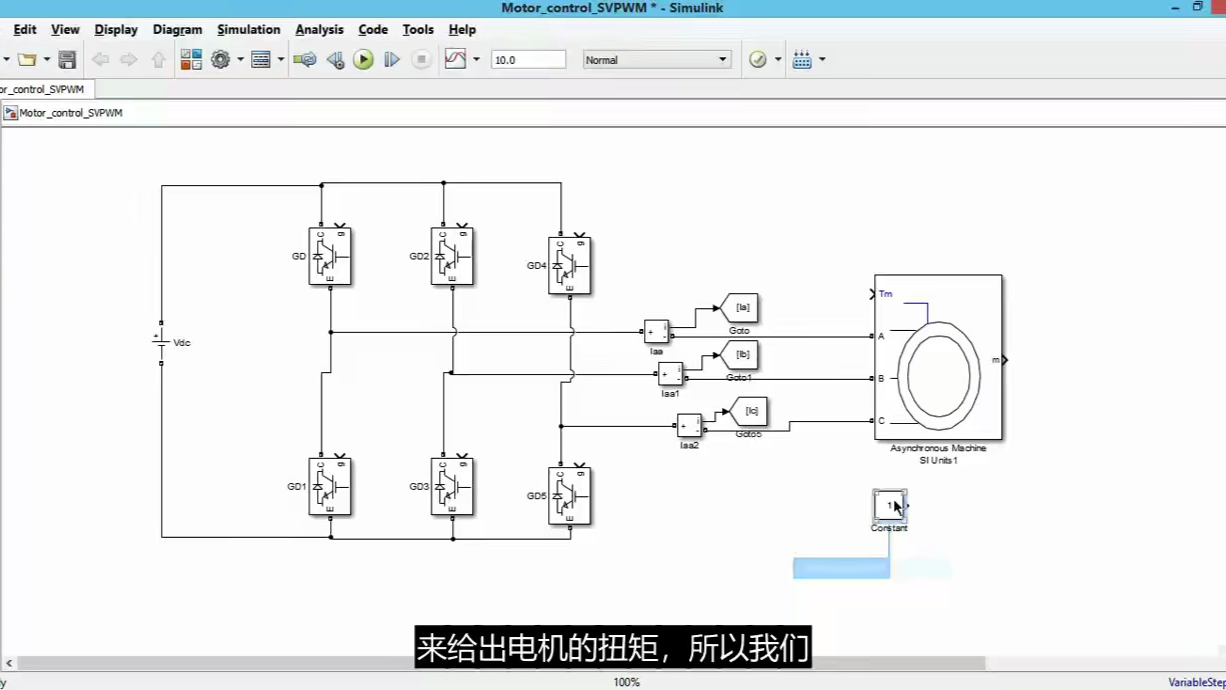The height and width of the screenshot is (690, 1226).
Task: Open the dropdown next to the Open folder icon
Action: [x=47, y=59]
